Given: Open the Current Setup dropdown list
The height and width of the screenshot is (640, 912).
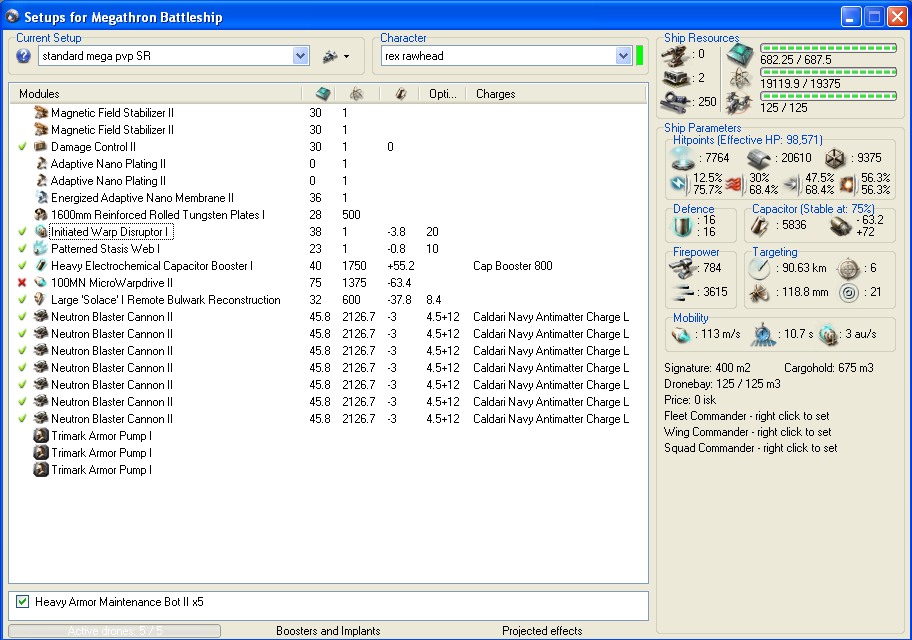Looking at the screenshot, I should [x=301, y=56].
